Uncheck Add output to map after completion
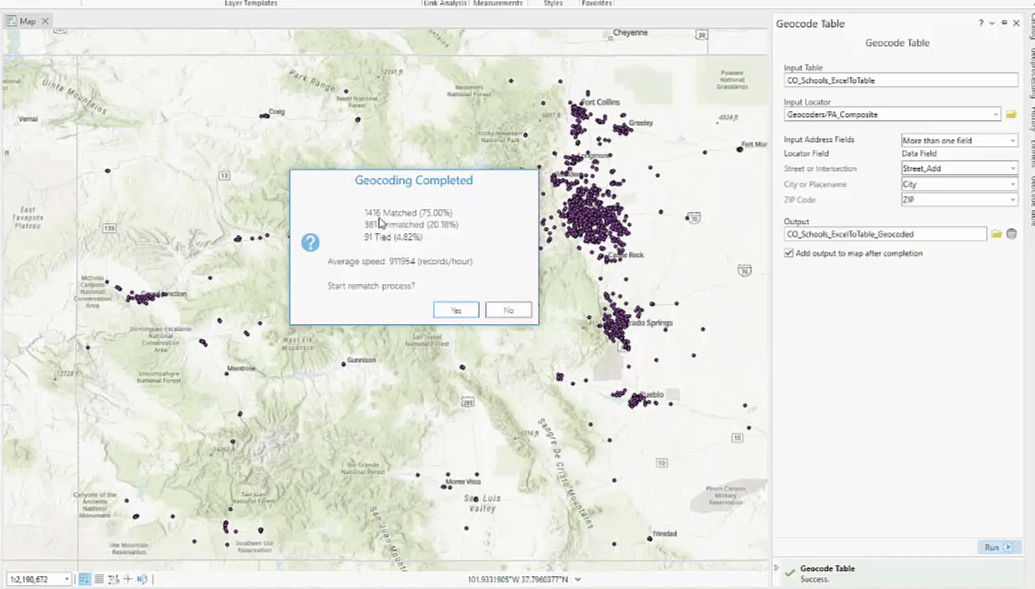Screen dimensions: 1035x589 (789, 252)
